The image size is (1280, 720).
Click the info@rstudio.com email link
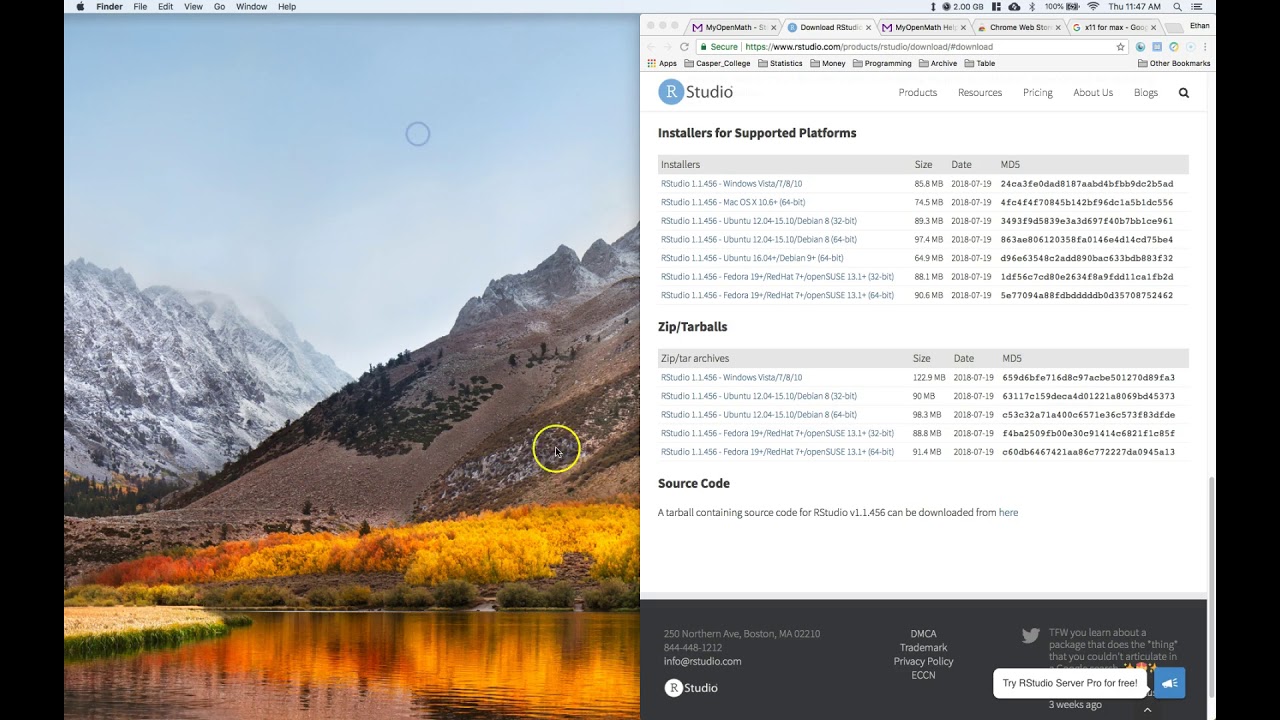[x=702, y=662]
